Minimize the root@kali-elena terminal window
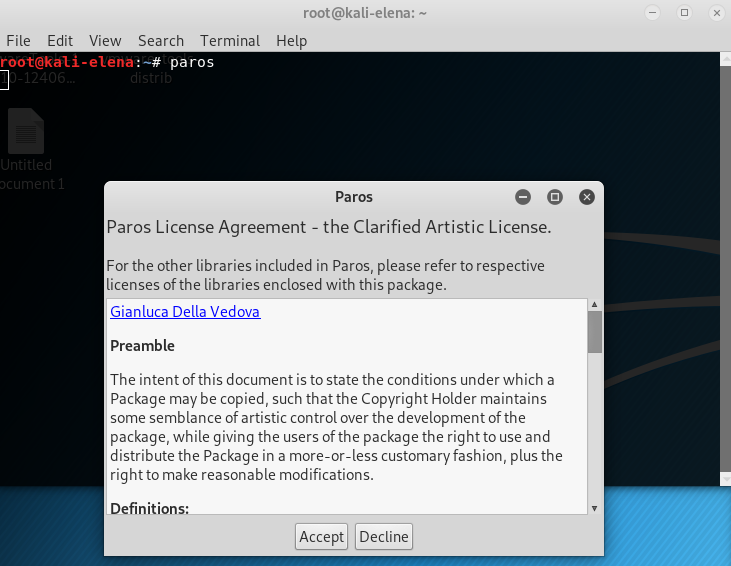The width and height of the screenshot is (731, 566). click(x=652, y=13)
